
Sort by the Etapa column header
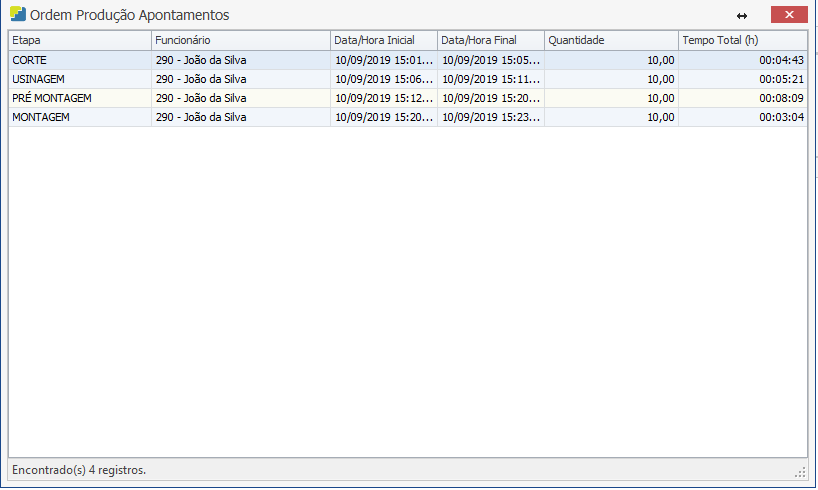[x=80, y=40]
